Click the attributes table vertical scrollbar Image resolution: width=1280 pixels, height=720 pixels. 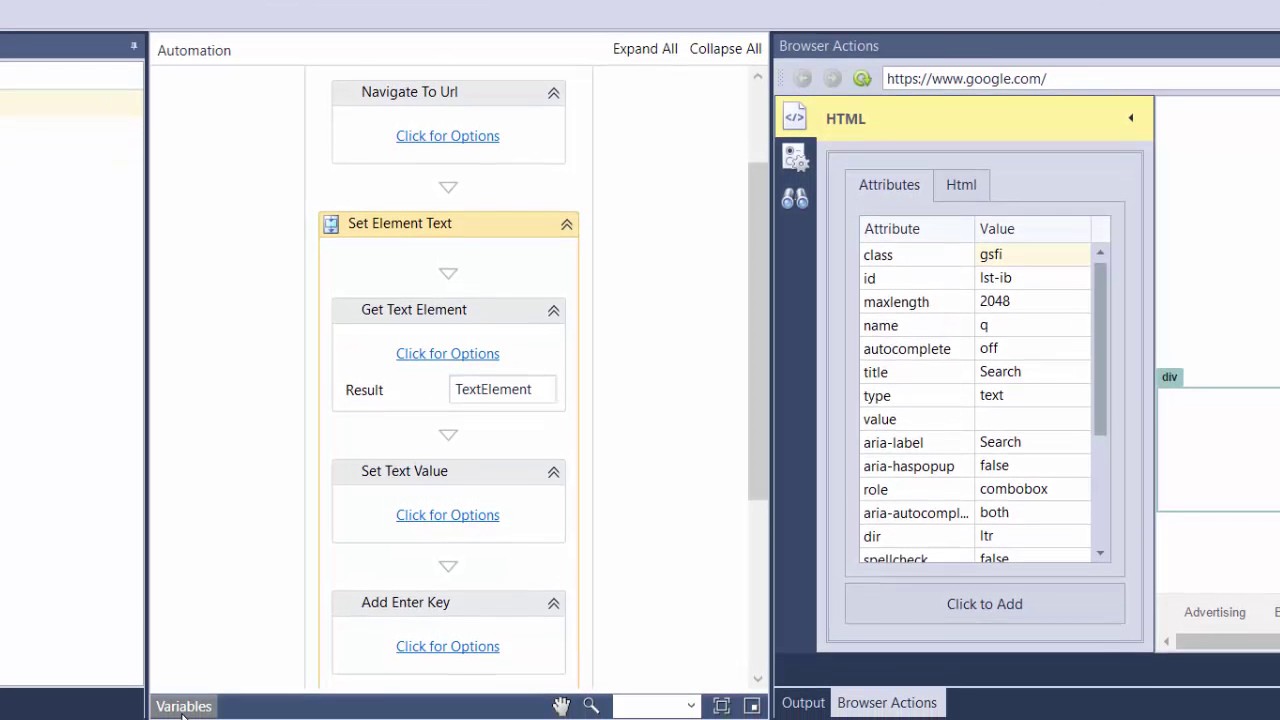click(x=1100, y=350)
